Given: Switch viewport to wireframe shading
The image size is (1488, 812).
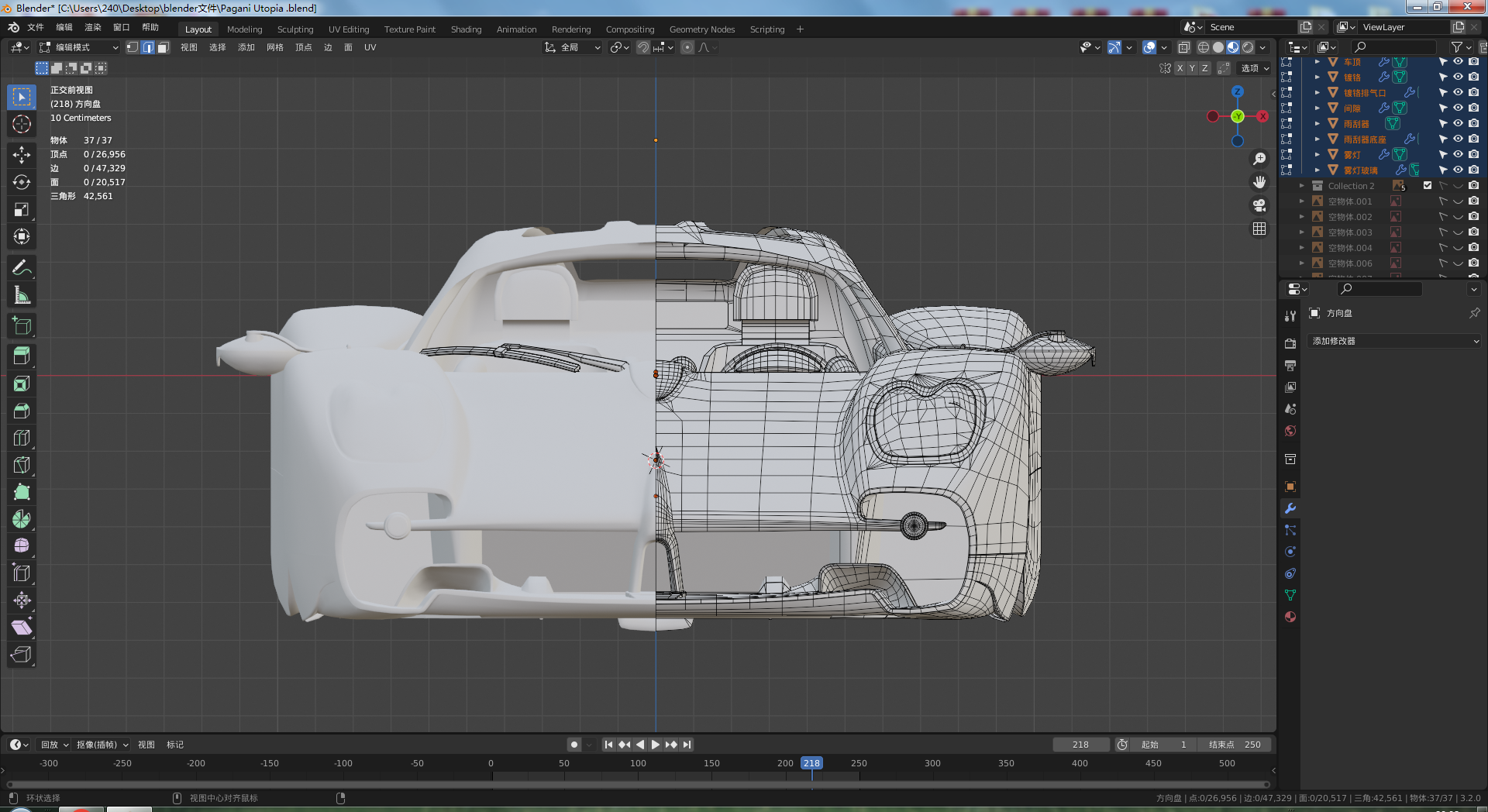Looking at the screenshot, I should [1203, 47].
